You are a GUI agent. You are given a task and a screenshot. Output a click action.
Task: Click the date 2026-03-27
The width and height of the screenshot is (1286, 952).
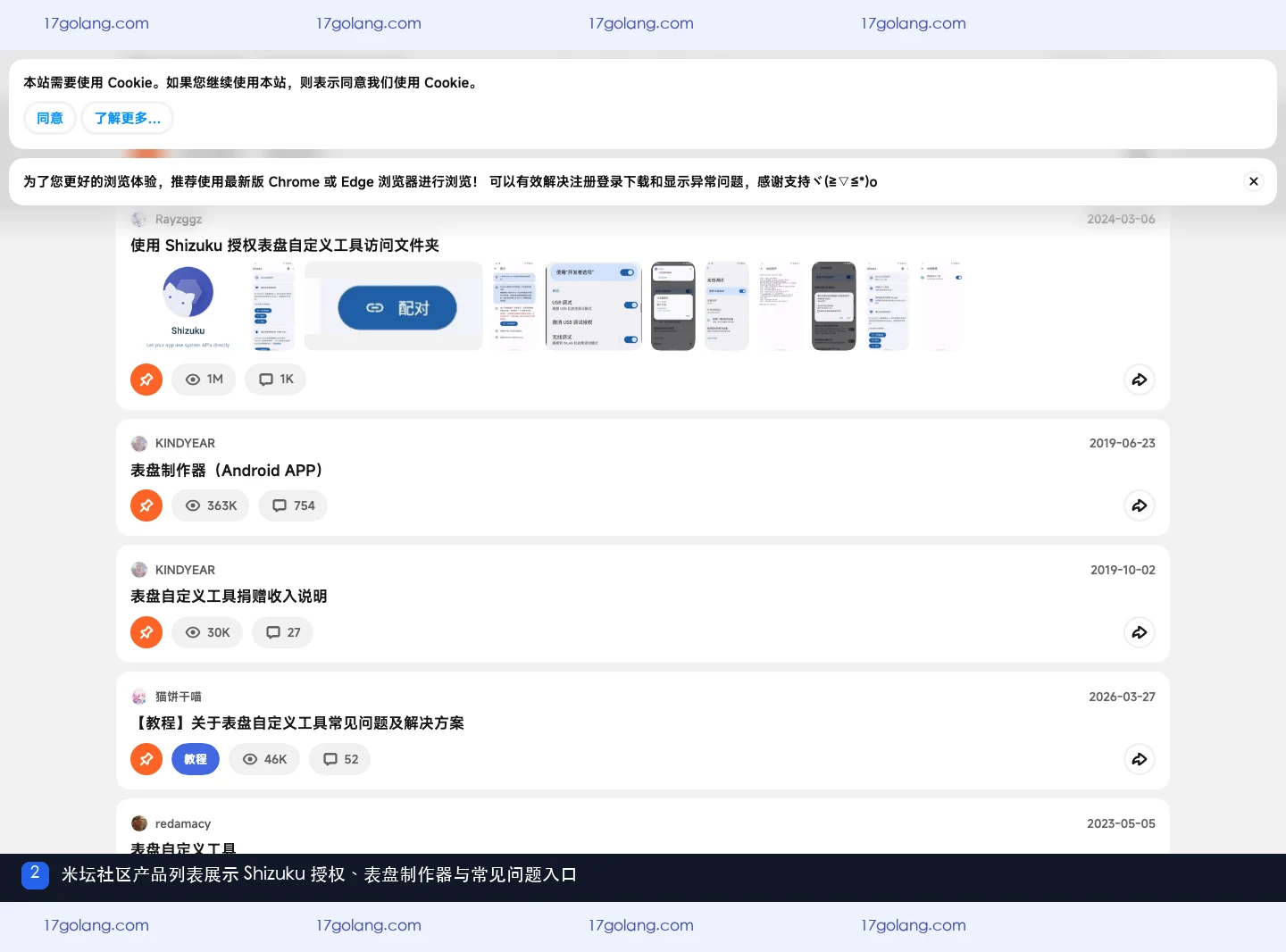coord(1122,697)
